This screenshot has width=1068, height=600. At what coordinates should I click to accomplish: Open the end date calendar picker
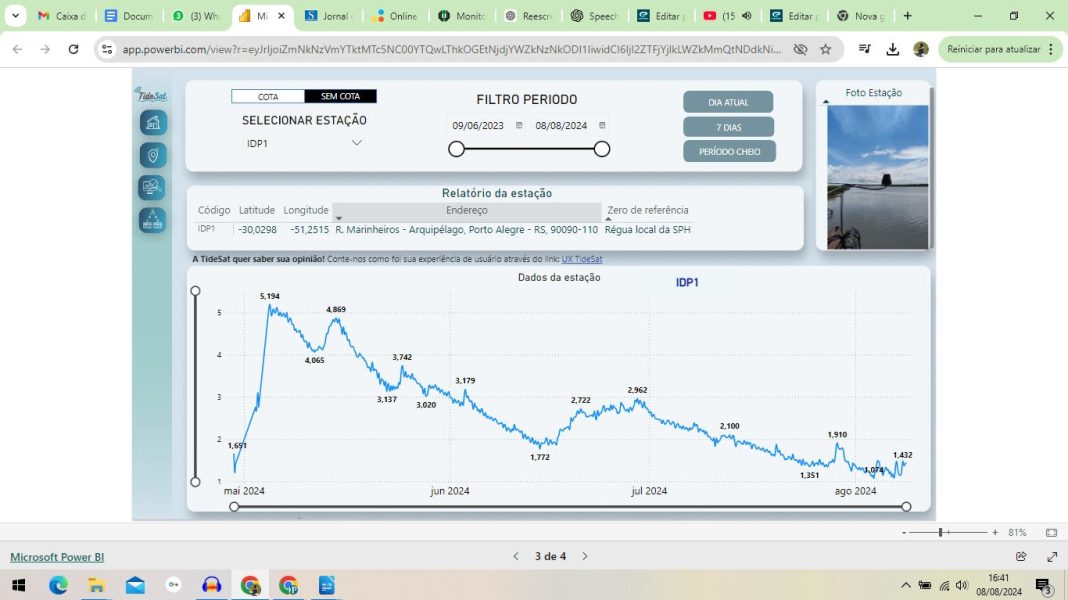602,126
